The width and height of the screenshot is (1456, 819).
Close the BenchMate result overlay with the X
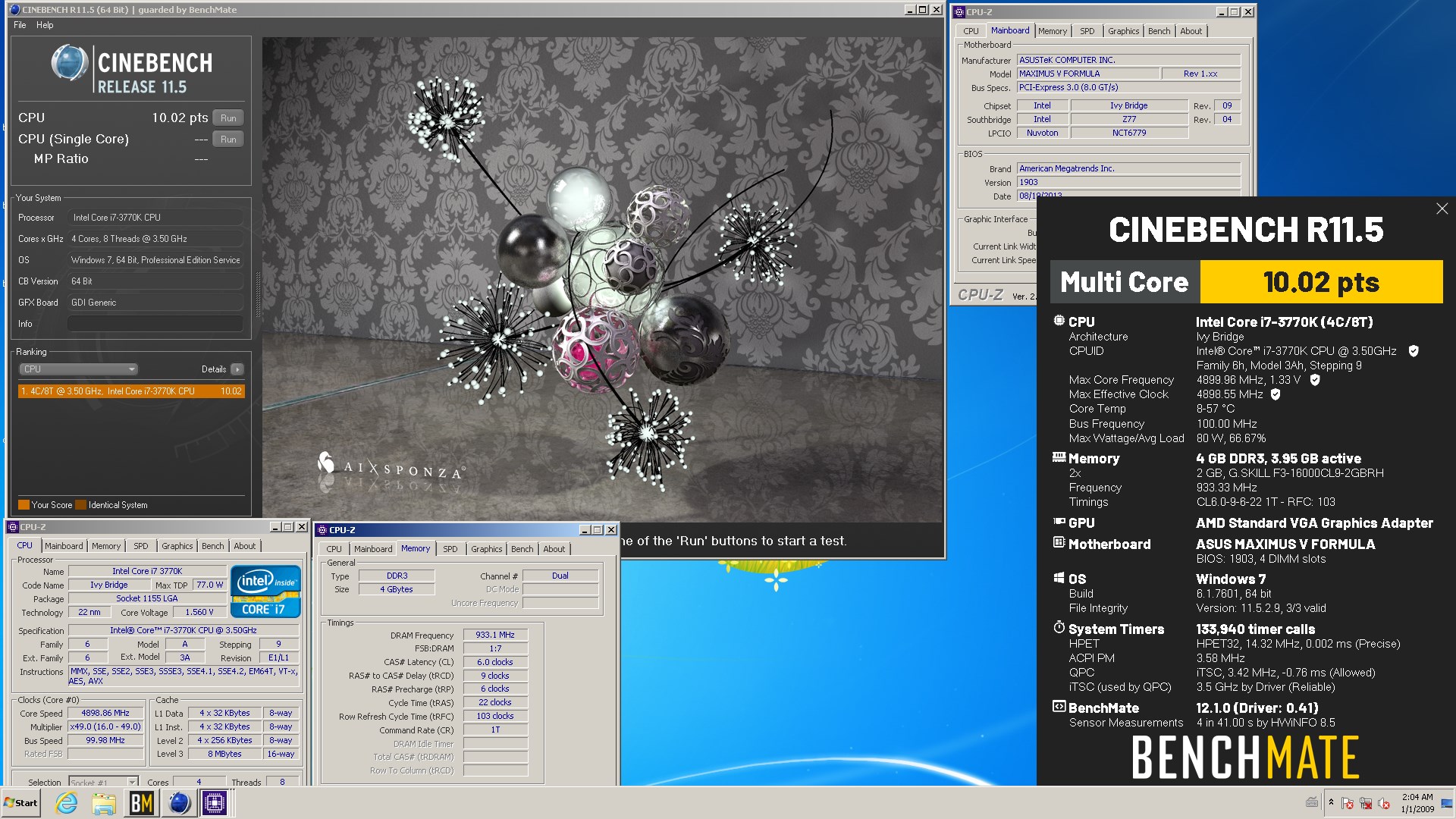[1442, 209]
